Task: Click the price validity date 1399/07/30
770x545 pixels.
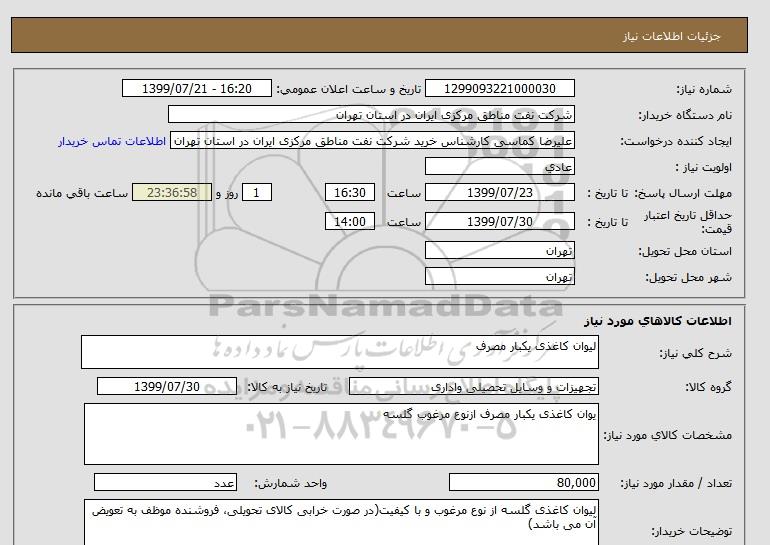Action: [499, 221]
